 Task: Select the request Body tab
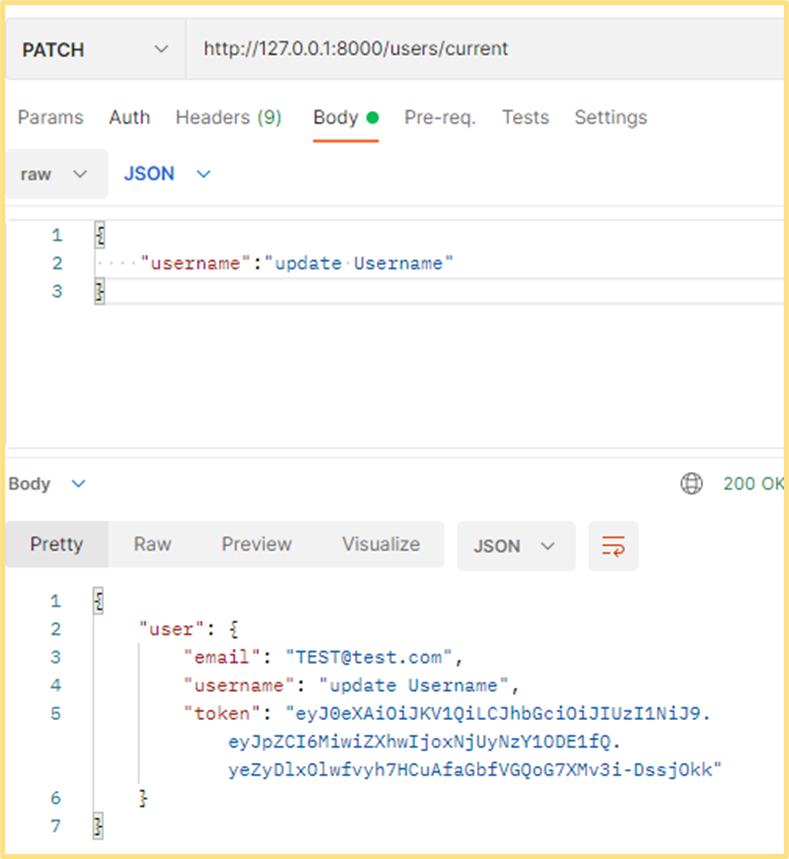tap(346, 118)
